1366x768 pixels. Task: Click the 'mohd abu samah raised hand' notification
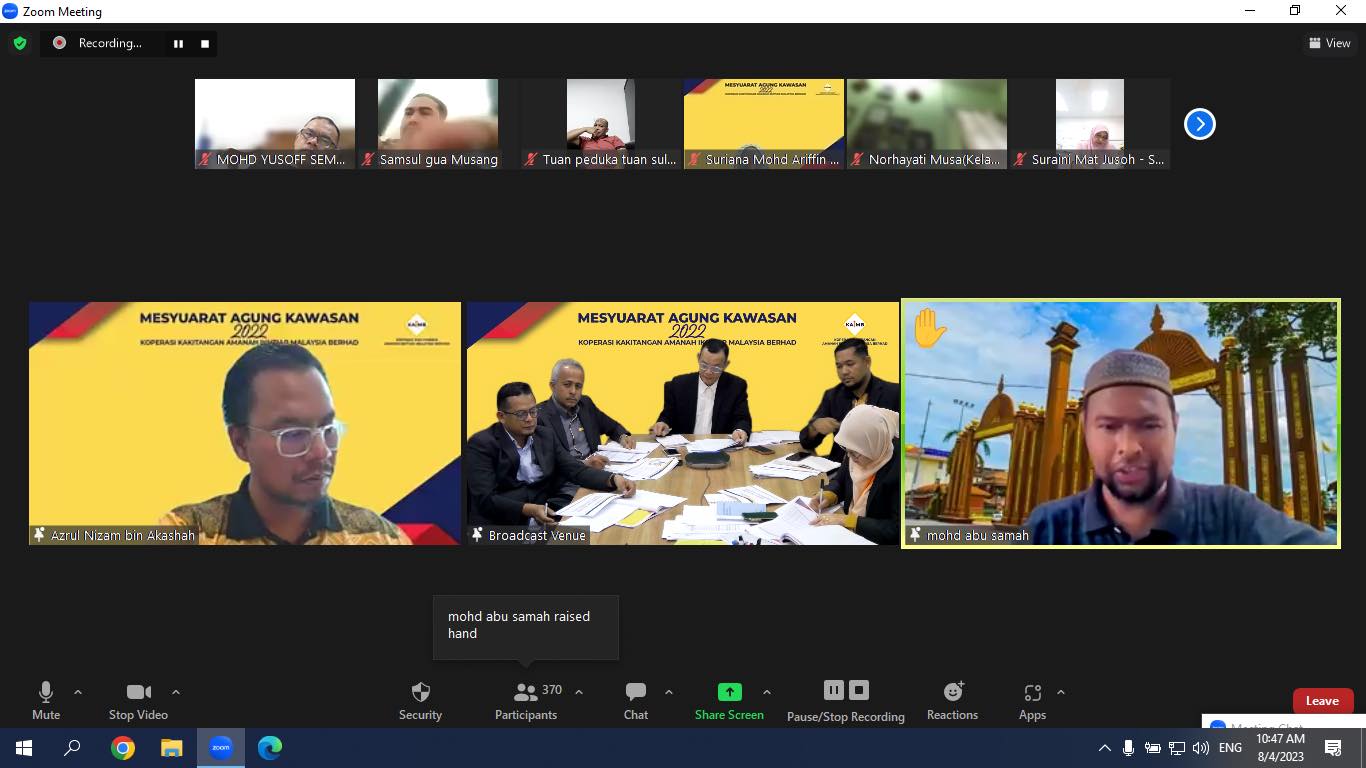(526, 627)
